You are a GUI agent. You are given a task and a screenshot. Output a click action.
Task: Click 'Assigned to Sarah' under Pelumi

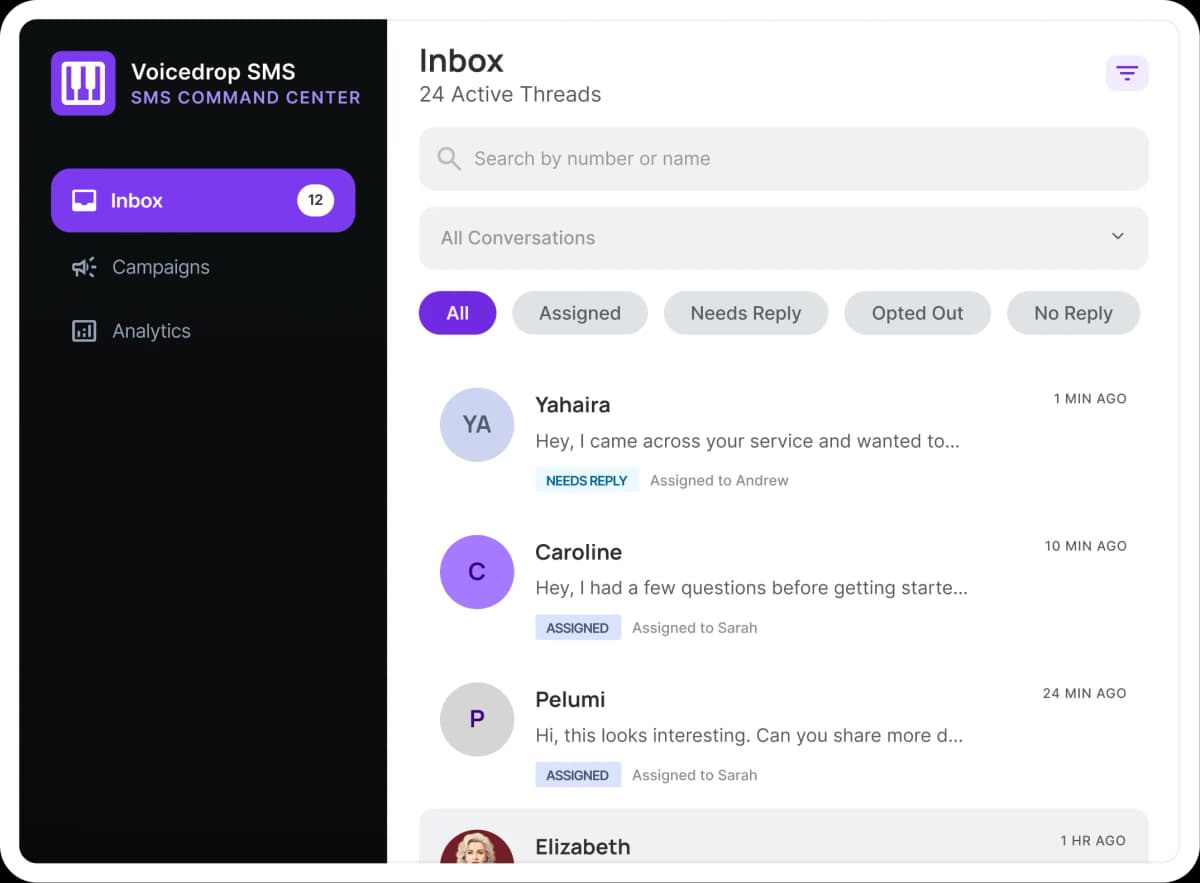[694, 775]
